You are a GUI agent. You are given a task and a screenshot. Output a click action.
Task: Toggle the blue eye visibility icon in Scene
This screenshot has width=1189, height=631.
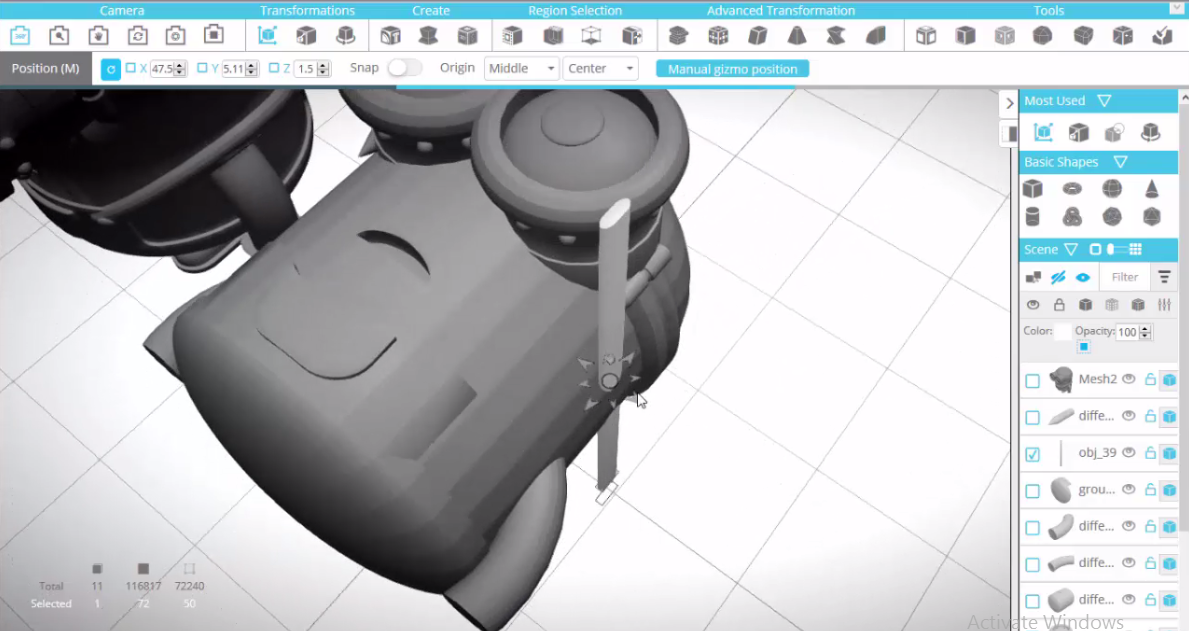pos(1083,278)
